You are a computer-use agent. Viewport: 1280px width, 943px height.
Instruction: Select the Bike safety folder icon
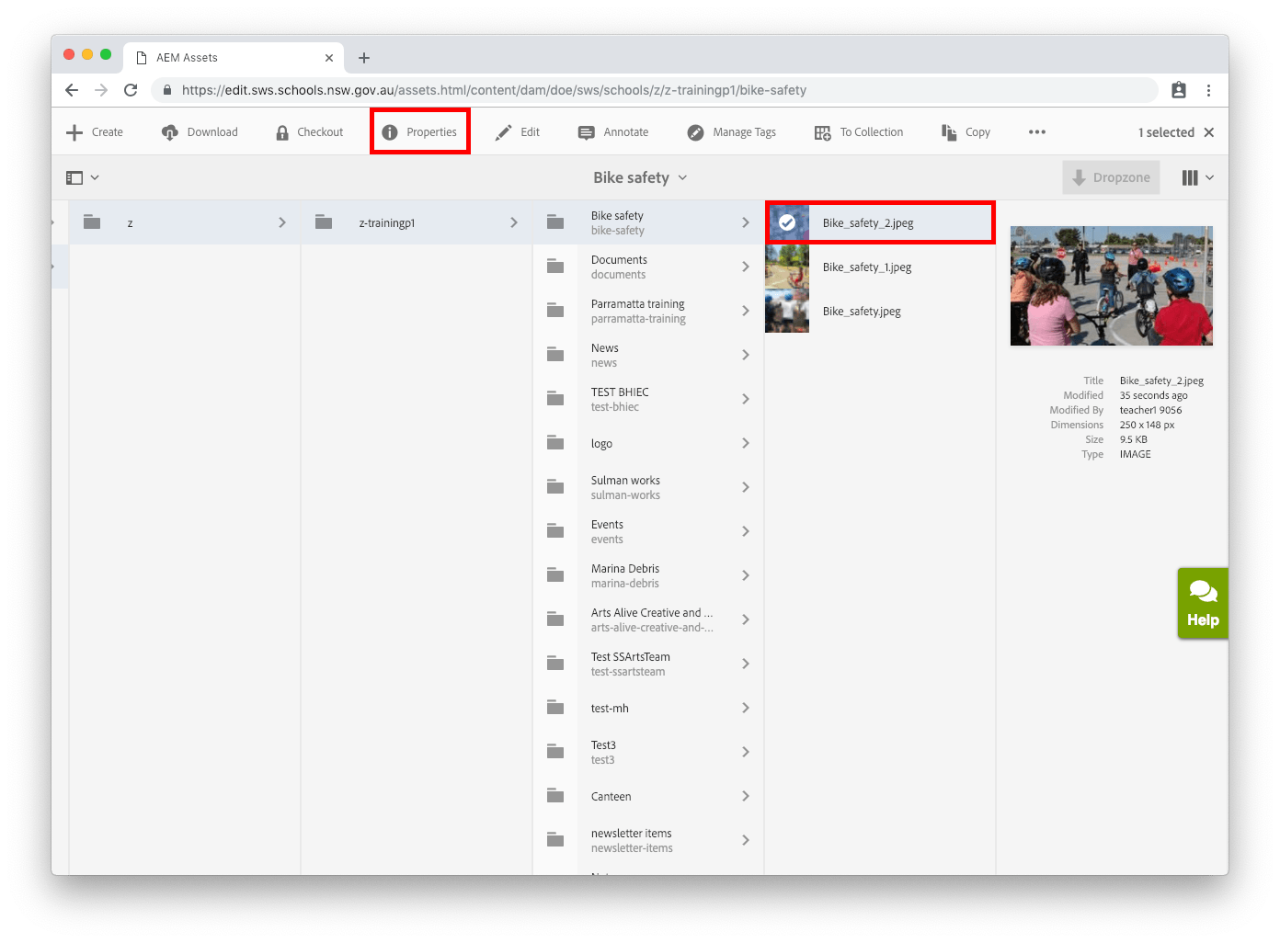pos(555,223)
